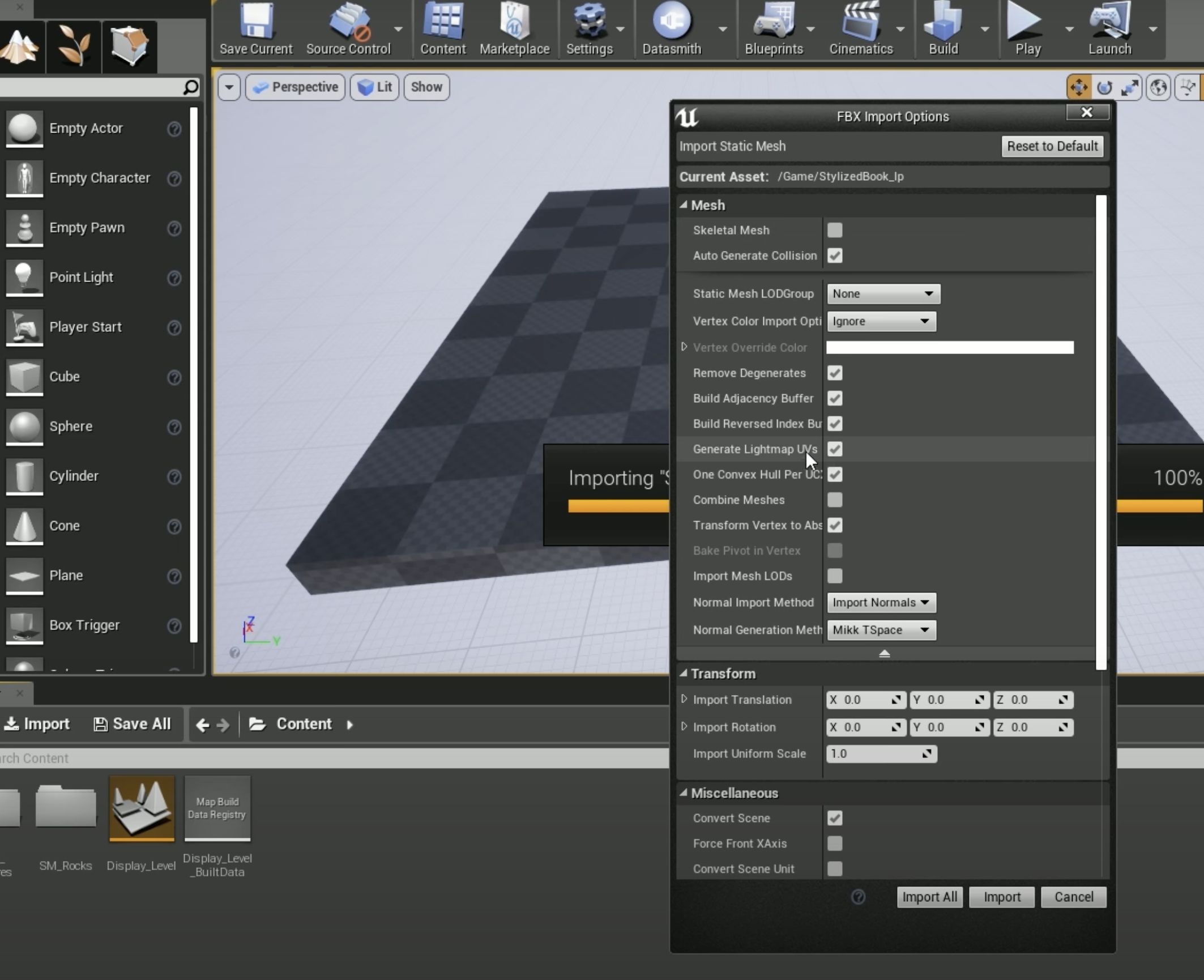
Task: Enable the Skeletal Mesh checkbox
Action: tap(835, 230)
